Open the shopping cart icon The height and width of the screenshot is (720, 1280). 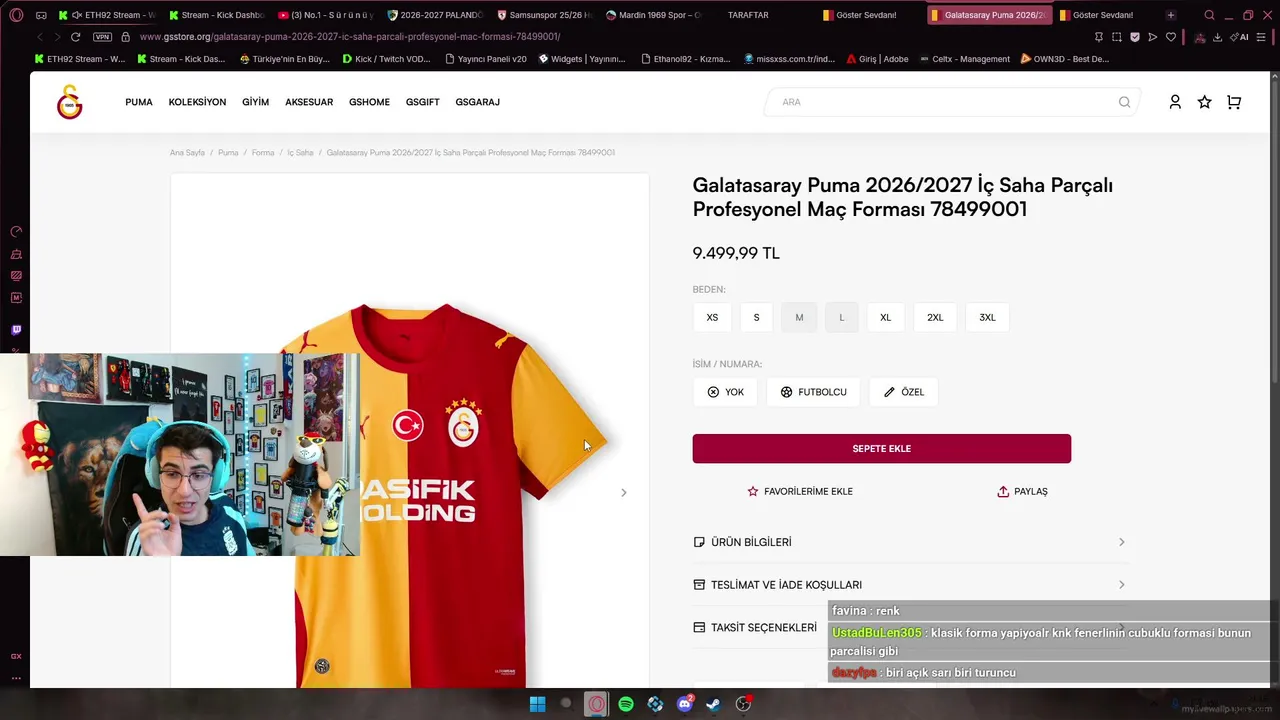tap(1234, 102)
